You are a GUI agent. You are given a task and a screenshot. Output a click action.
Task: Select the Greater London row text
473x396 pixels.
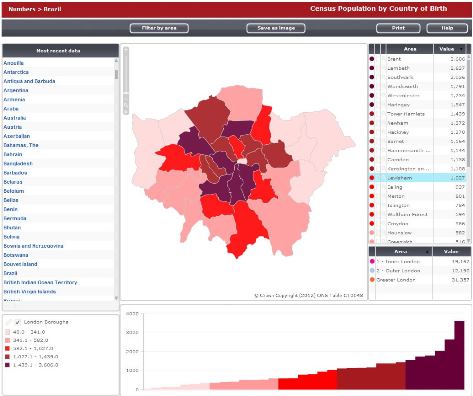coord(396,280)
